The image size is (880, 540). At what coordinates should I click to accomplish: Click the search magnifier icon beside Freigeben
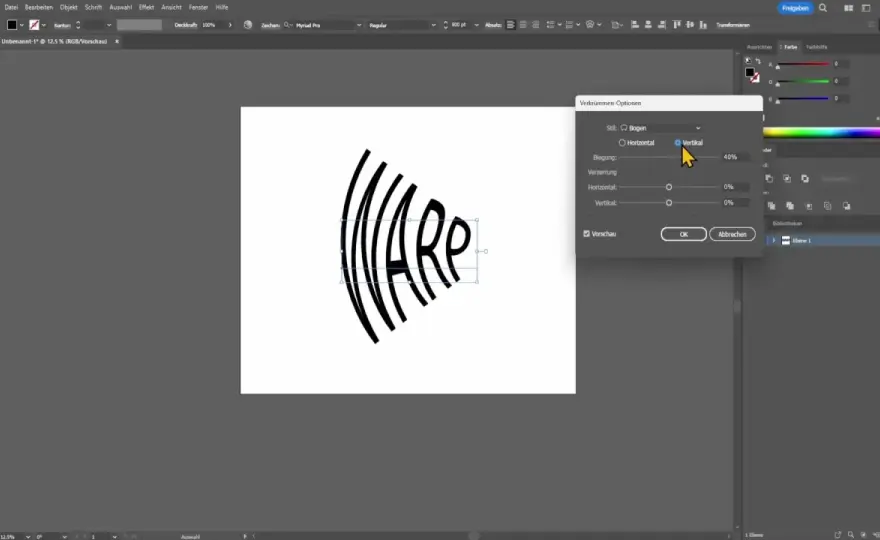click(823, 8)
